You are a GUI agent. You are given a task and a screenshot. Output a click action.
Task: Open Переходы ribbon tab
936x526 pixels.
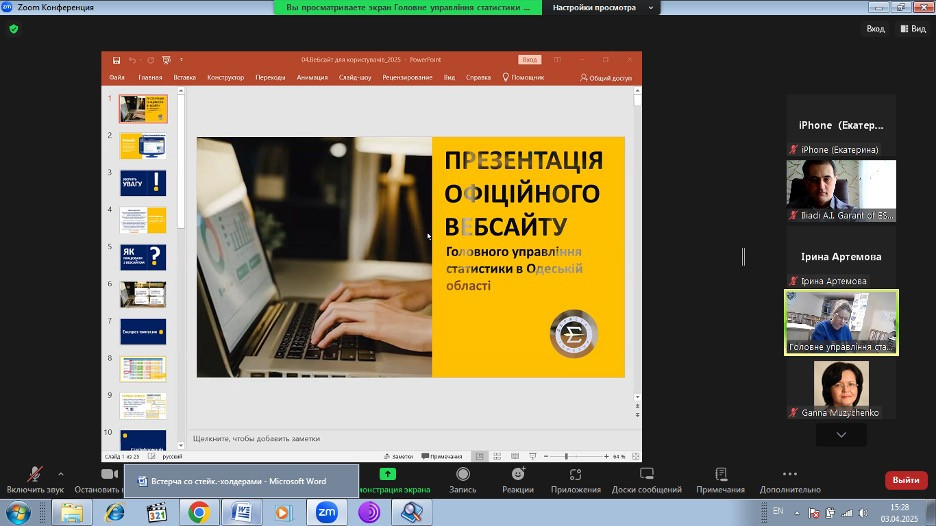pos(270,78)
